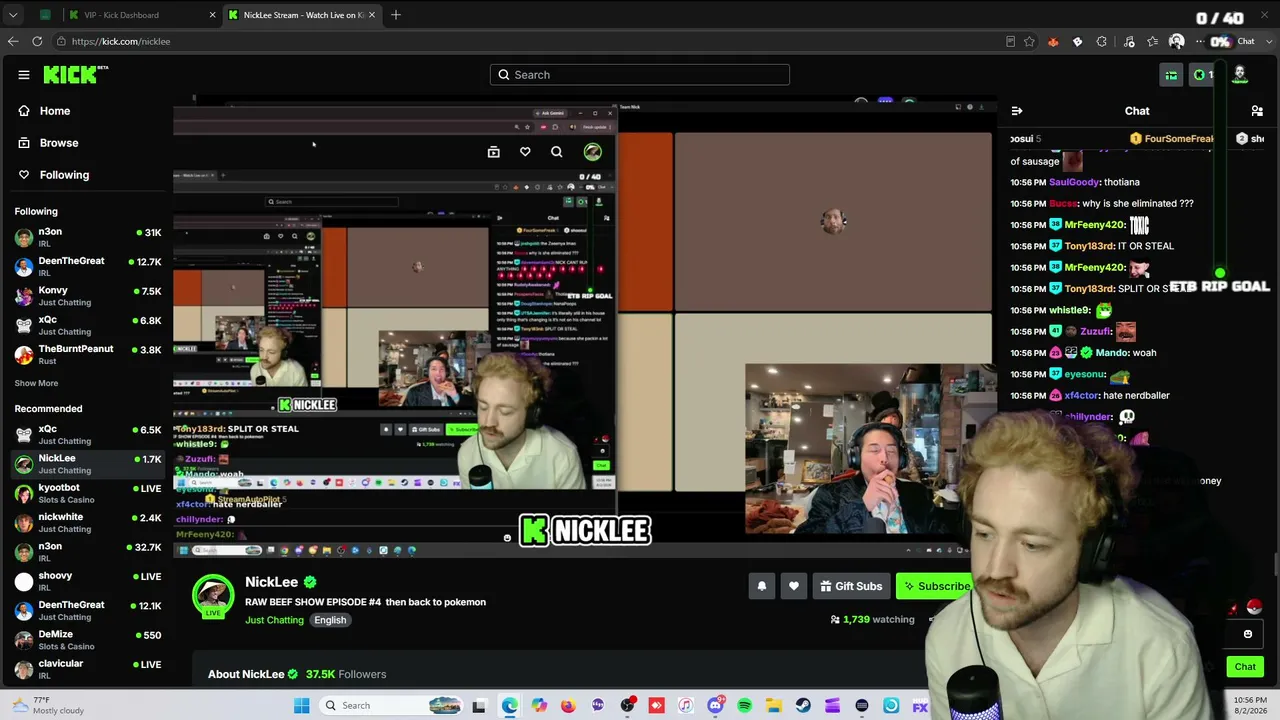This screenshot has height=720, width=1280.
Task: Open the media control music icon
Action: (x=1129, y=41)
